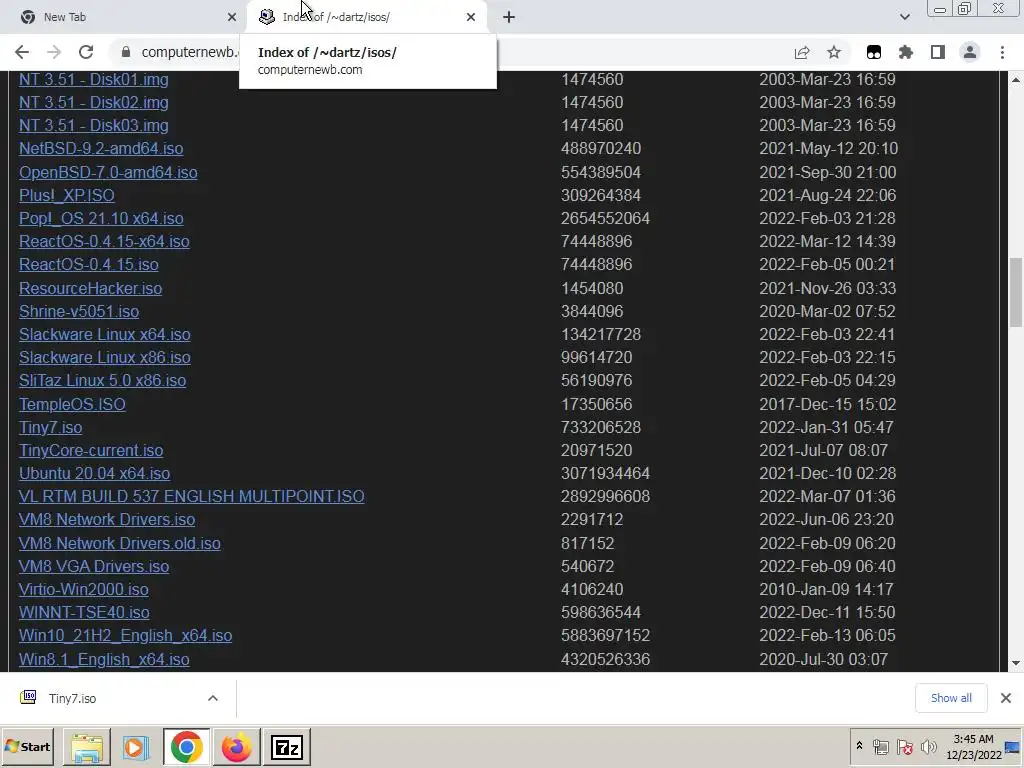Open ReactOS-0.4.15.iso link
Viewport: 1024px width, 768px height.
89,264
